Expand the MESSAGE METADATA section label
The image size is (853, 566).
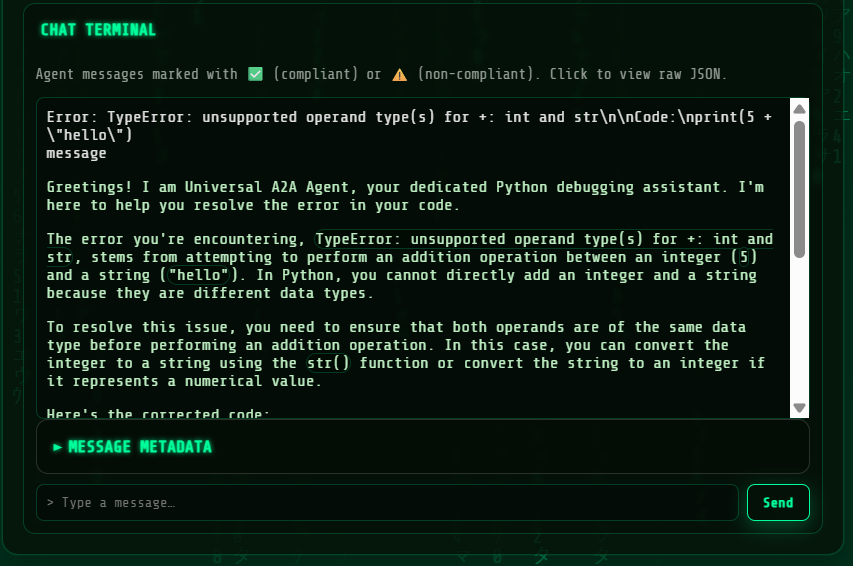[140, 447]
